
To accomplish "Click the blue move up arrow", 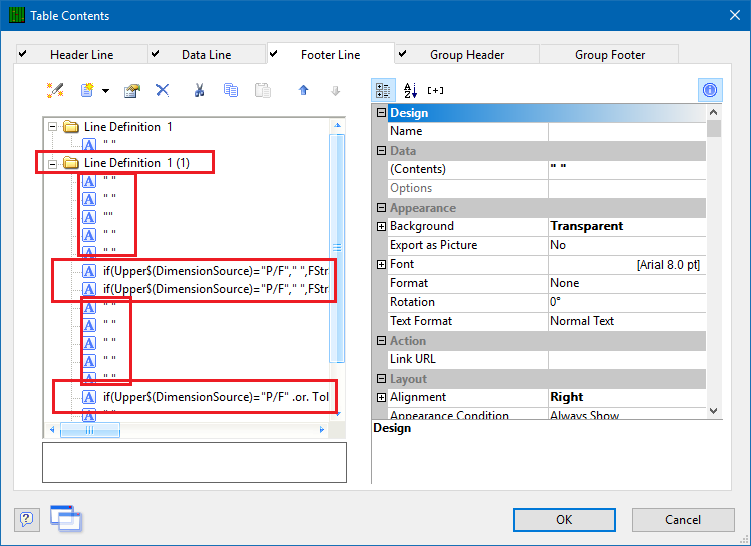I will tap(304, 90).
